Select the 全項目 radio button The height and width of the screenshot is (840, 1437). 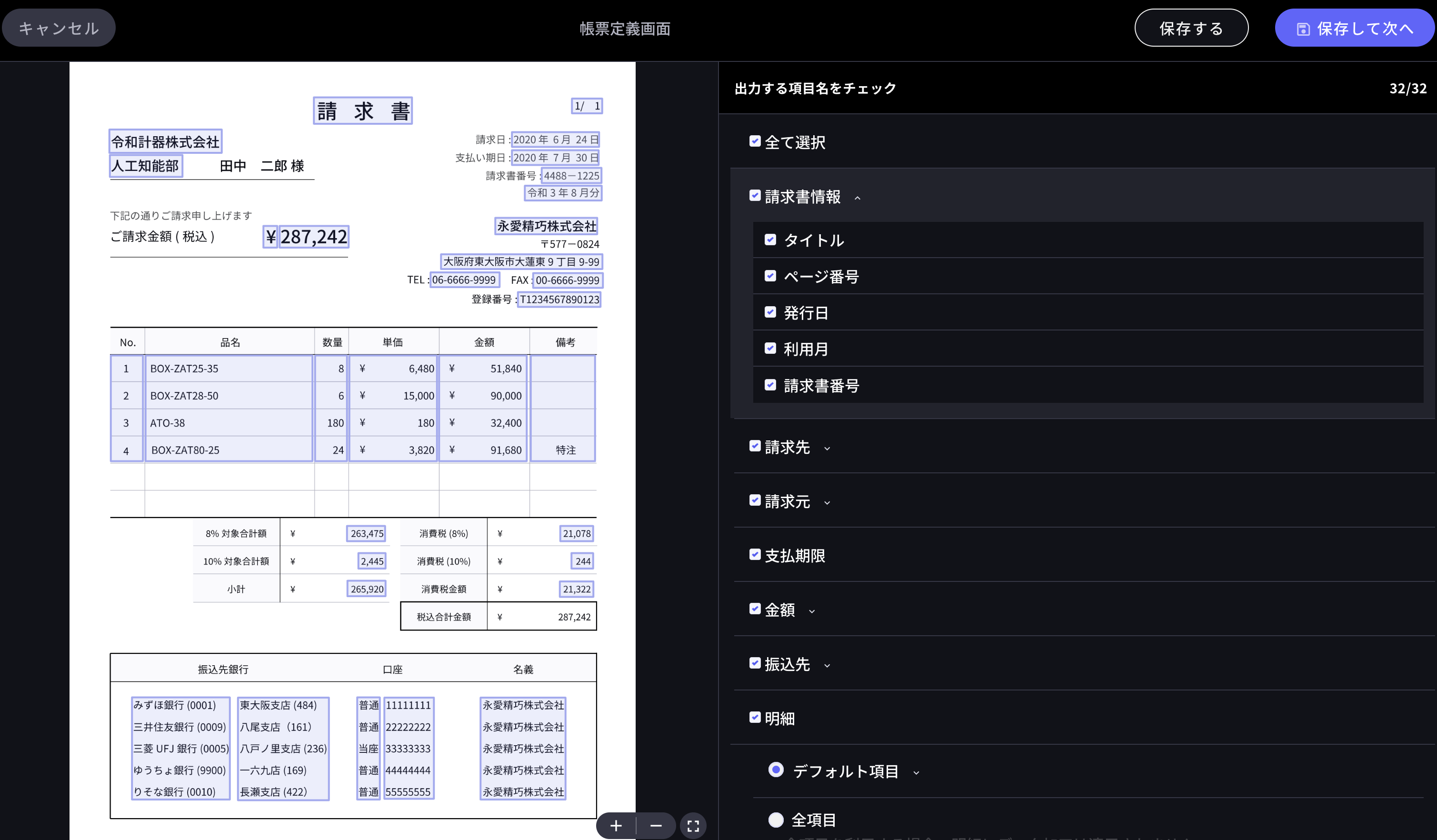(776, 820)
